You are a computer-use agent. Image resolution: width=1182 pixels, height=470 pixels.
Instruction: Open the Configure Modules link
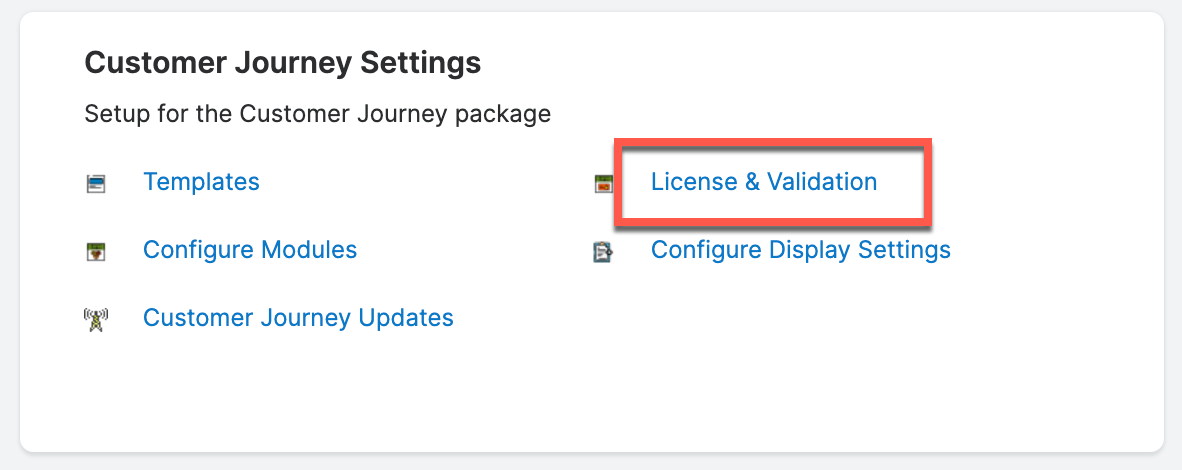[250, 249]
